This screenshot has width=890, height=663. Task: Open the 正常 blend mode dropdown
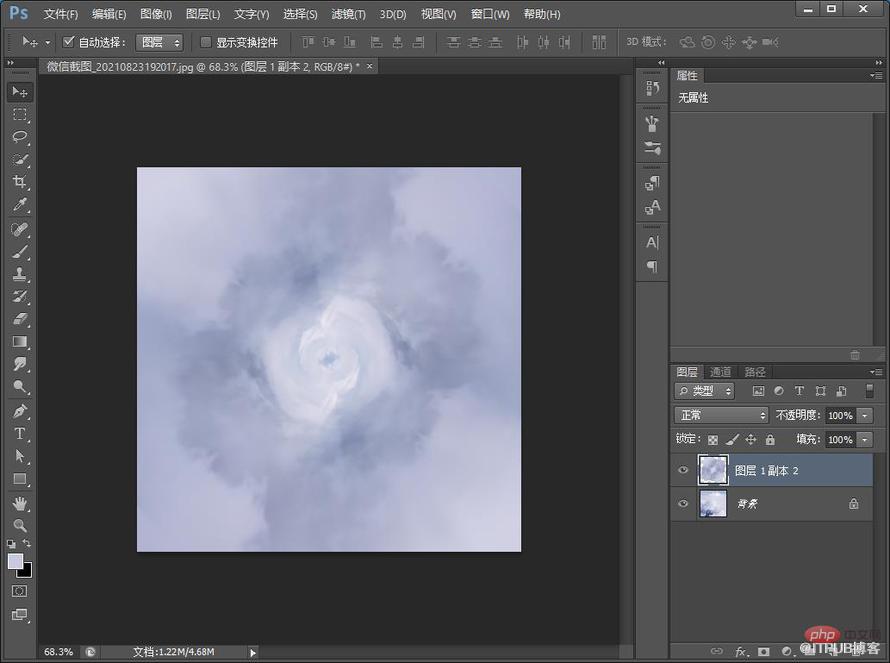click(721, 415)
